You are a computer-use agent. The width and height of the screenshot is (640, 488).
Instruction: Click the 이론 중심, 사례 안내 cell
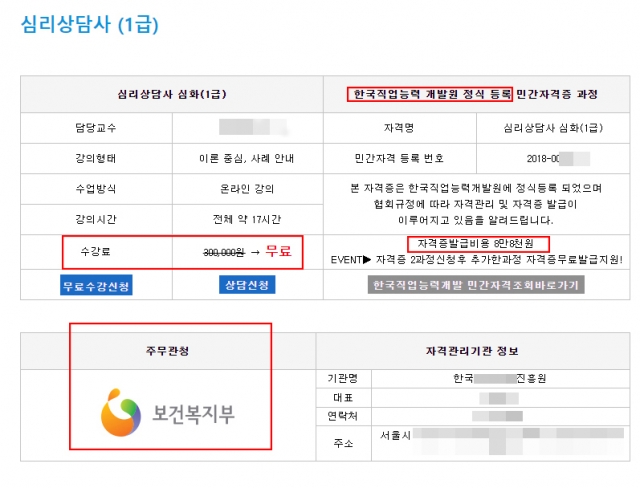click(x=248, y=158)
